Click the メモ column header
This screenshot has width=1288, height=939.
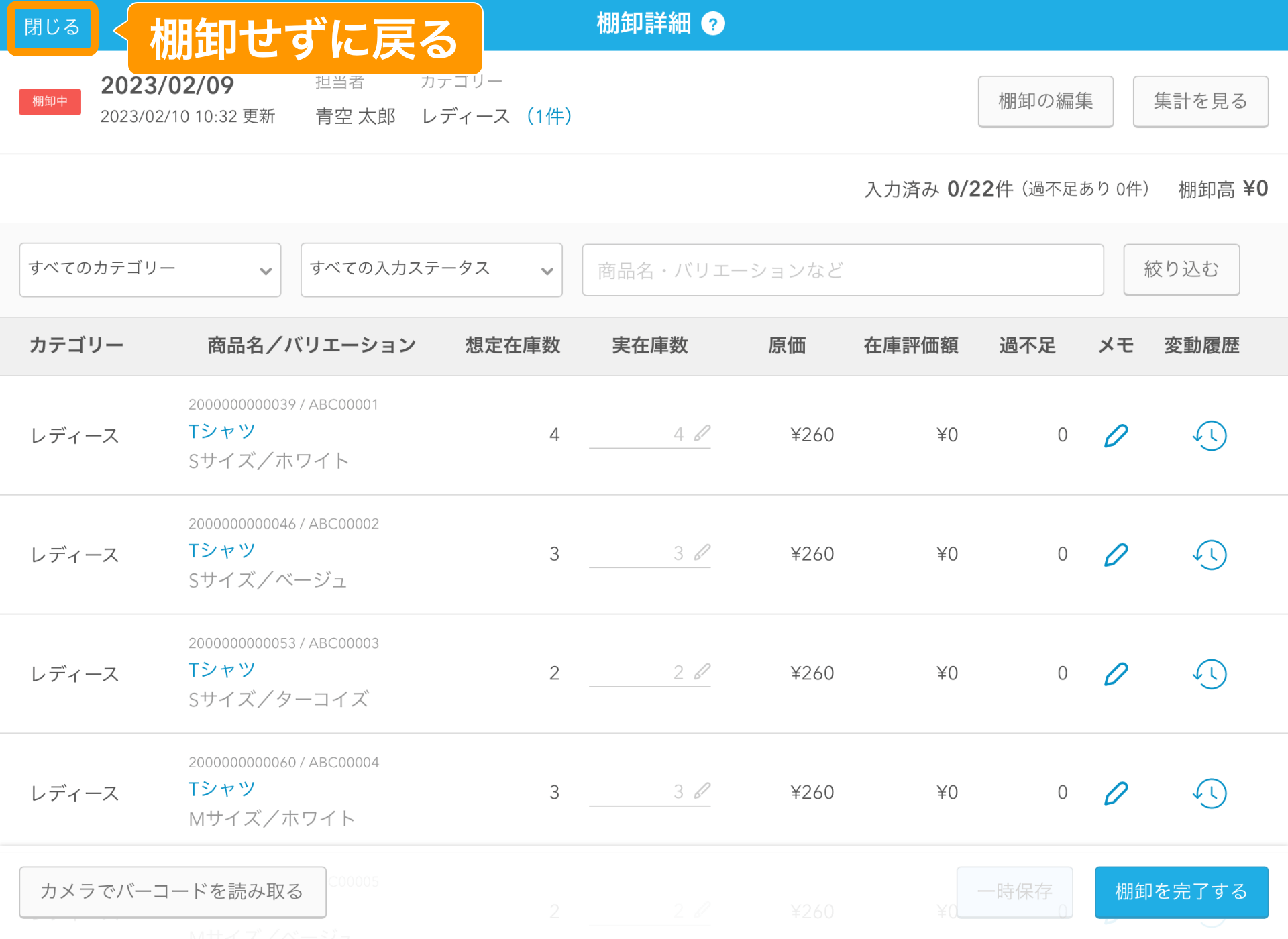point(1116,345)
